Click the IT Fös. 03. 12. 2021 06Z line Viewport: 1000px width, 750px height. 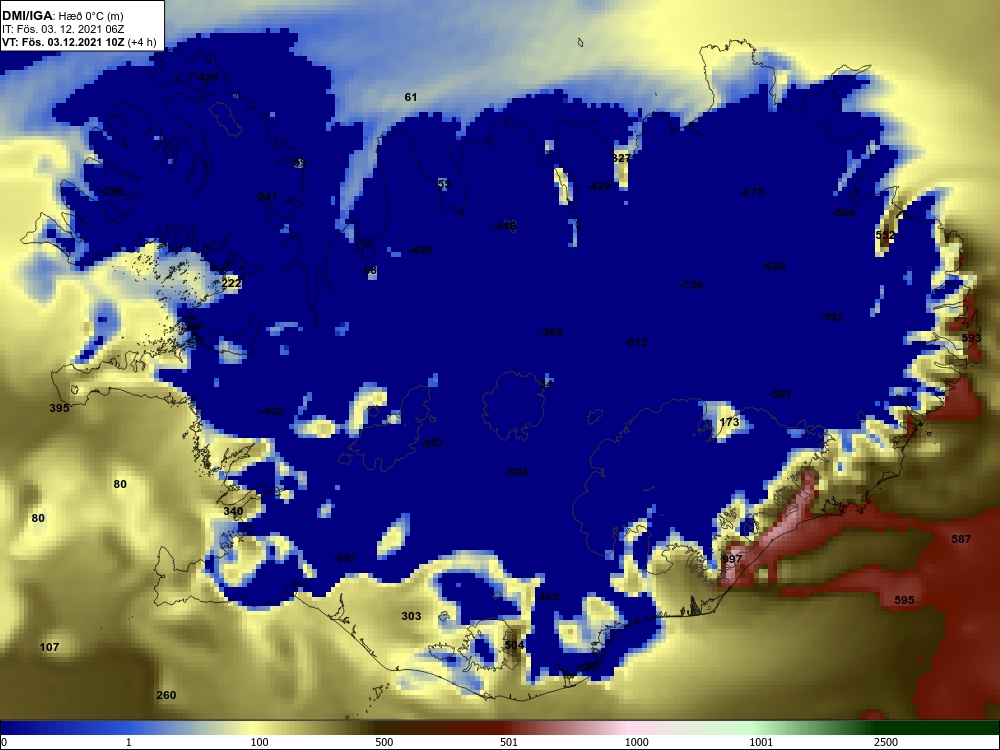pyautogui.click(x=63, y=29)
